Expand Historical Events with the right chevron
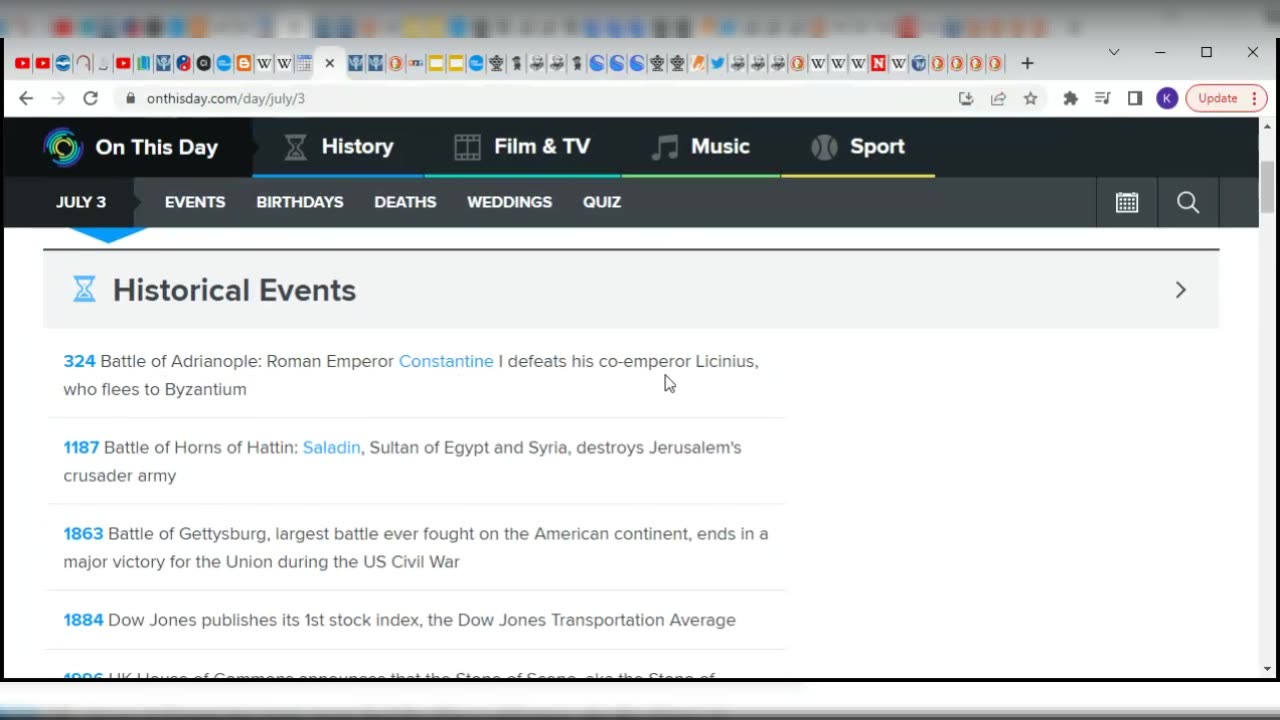The width and height of the screenshot is (1280, 720). (1181, 290)
